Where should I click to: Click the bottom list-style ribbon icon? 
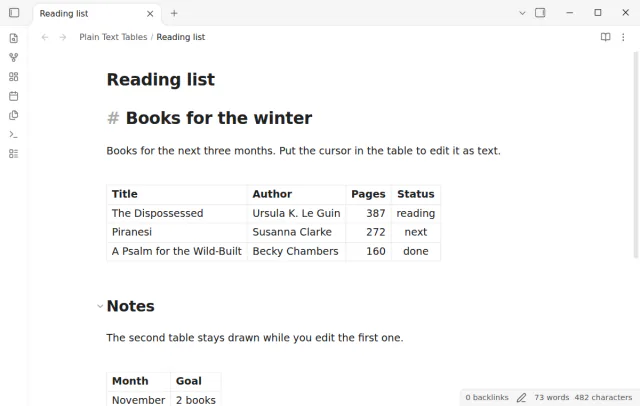pyautogui.click(x=13, y=153)
